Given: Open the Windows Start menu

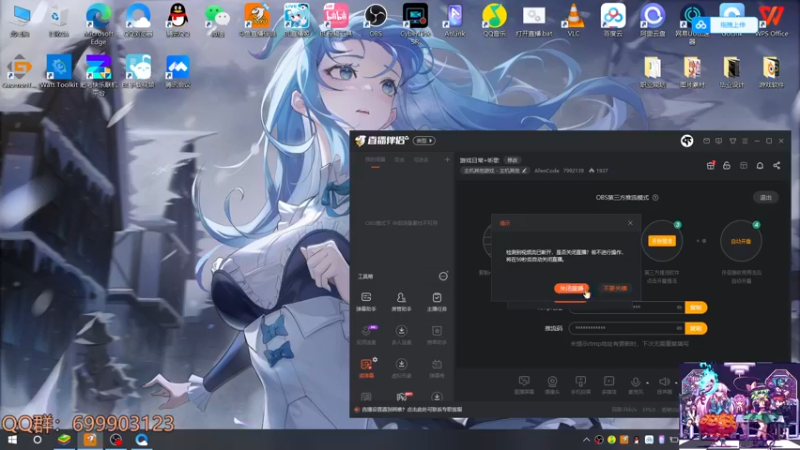Looking at the screenshot, I should tap(12, 440).
